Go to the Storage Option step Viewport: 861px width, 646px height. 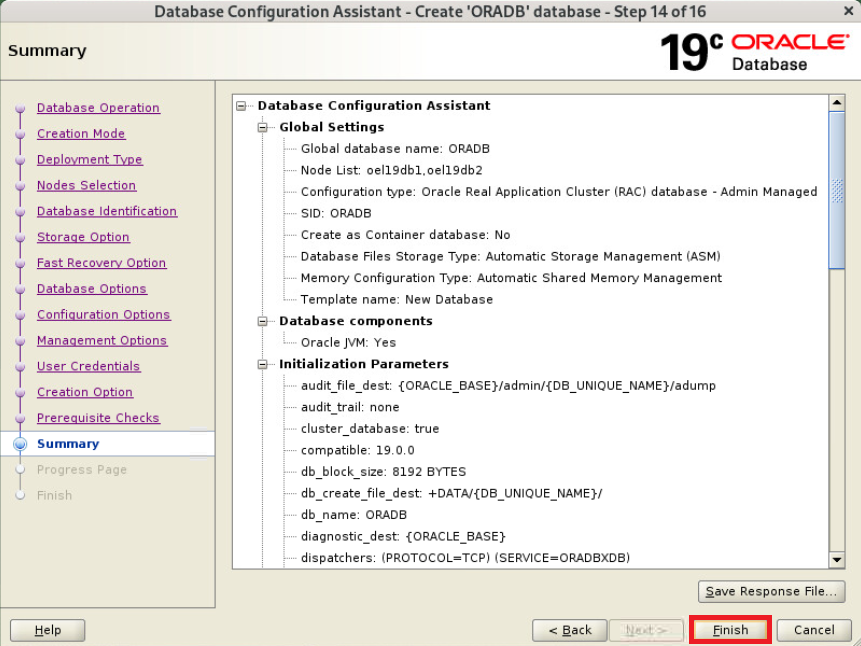click(83, 237)
